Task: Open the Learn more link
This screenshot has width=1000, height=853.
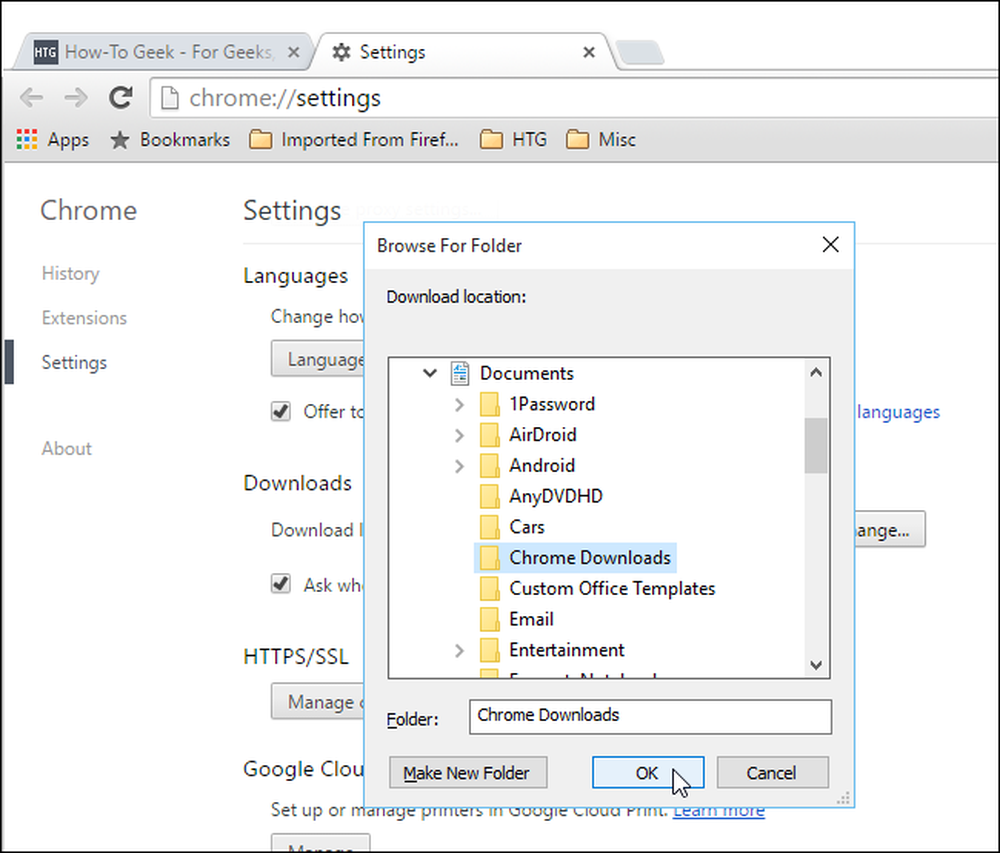Action: coord(719,812)
